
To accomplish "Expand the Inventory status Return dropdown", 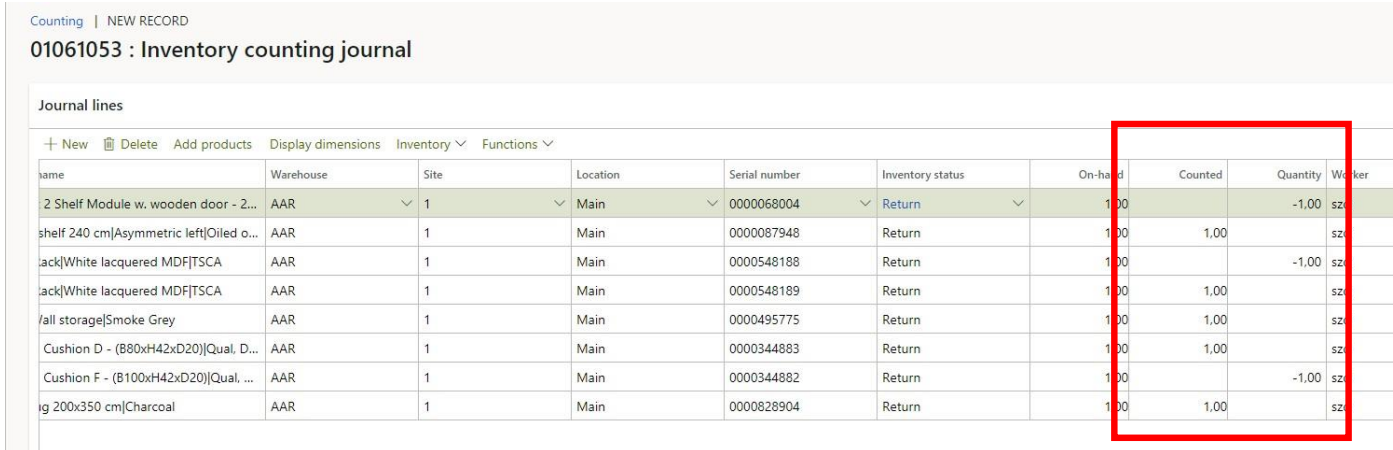I will (1018, 204).
